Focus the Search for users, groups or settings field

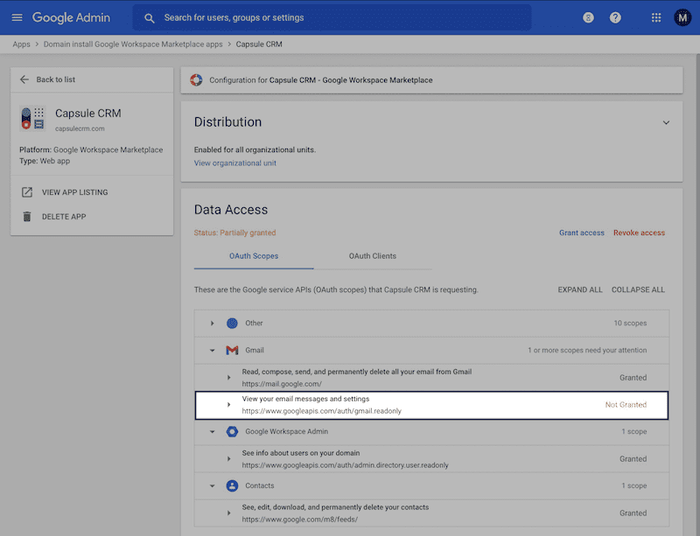(x=332, y=17)
